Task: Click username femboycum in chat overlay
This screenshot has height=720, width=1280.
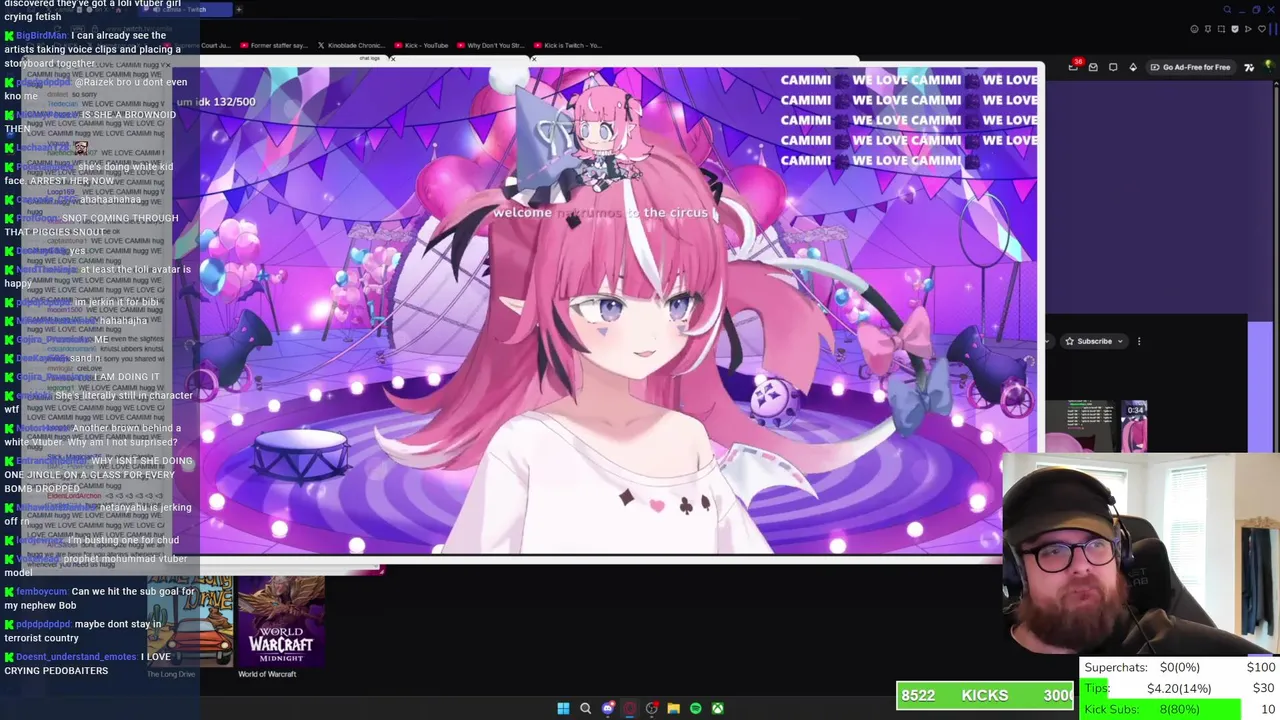Action: point(41,591)
